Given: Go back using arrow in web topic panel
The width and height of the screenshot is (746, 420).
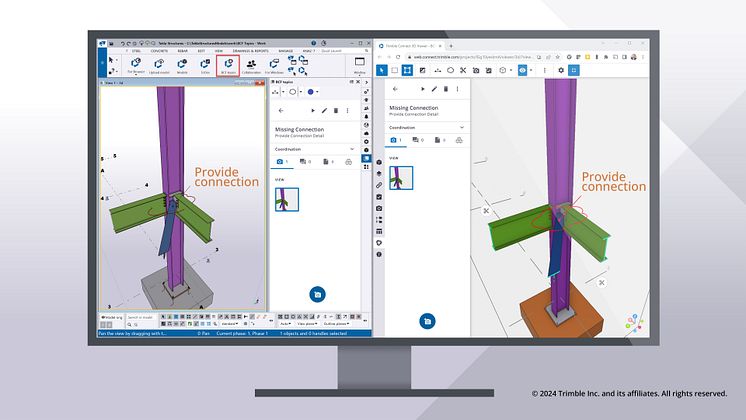Looking at the screenshot, I should point(393,89).
